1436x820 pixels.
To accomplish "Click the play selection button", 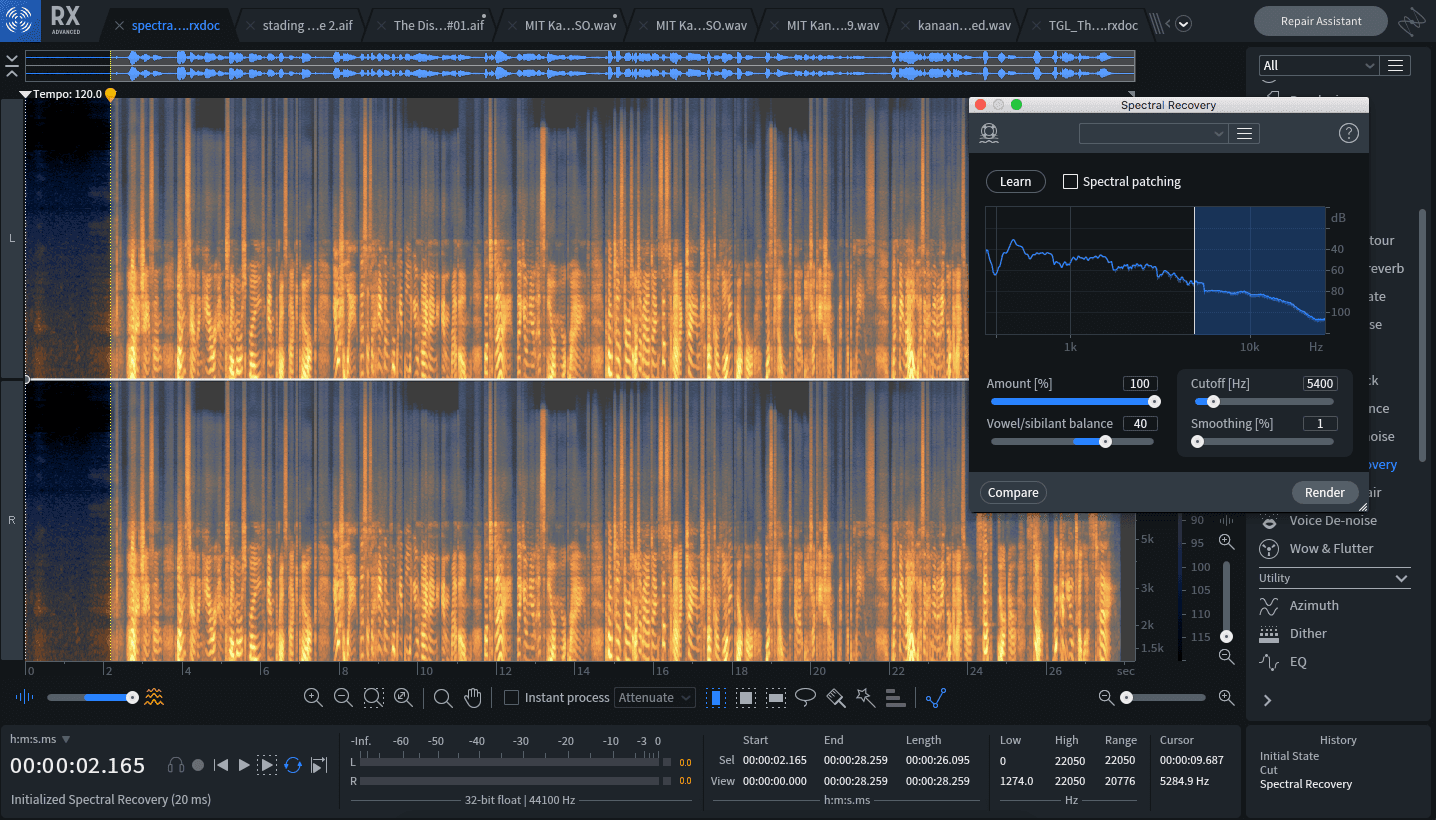I will tap(267, 765).
